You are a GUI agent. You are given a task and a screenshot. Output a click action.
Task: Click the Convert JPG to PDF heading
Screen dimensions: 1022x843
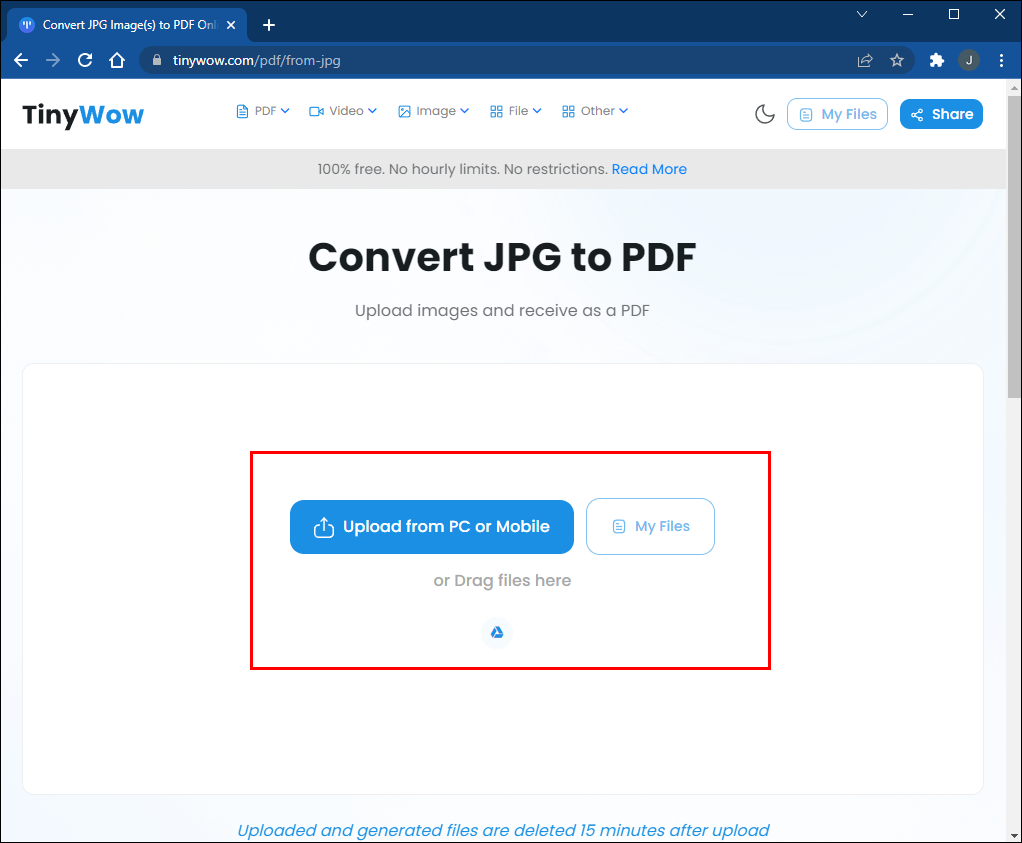click(x=502, y=257)
